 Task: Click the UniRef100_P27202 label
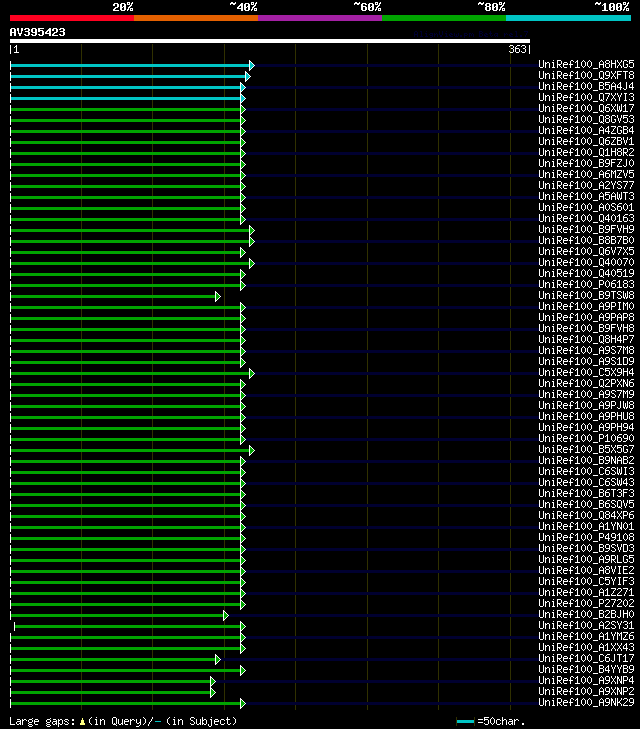[x=586, y=603]
